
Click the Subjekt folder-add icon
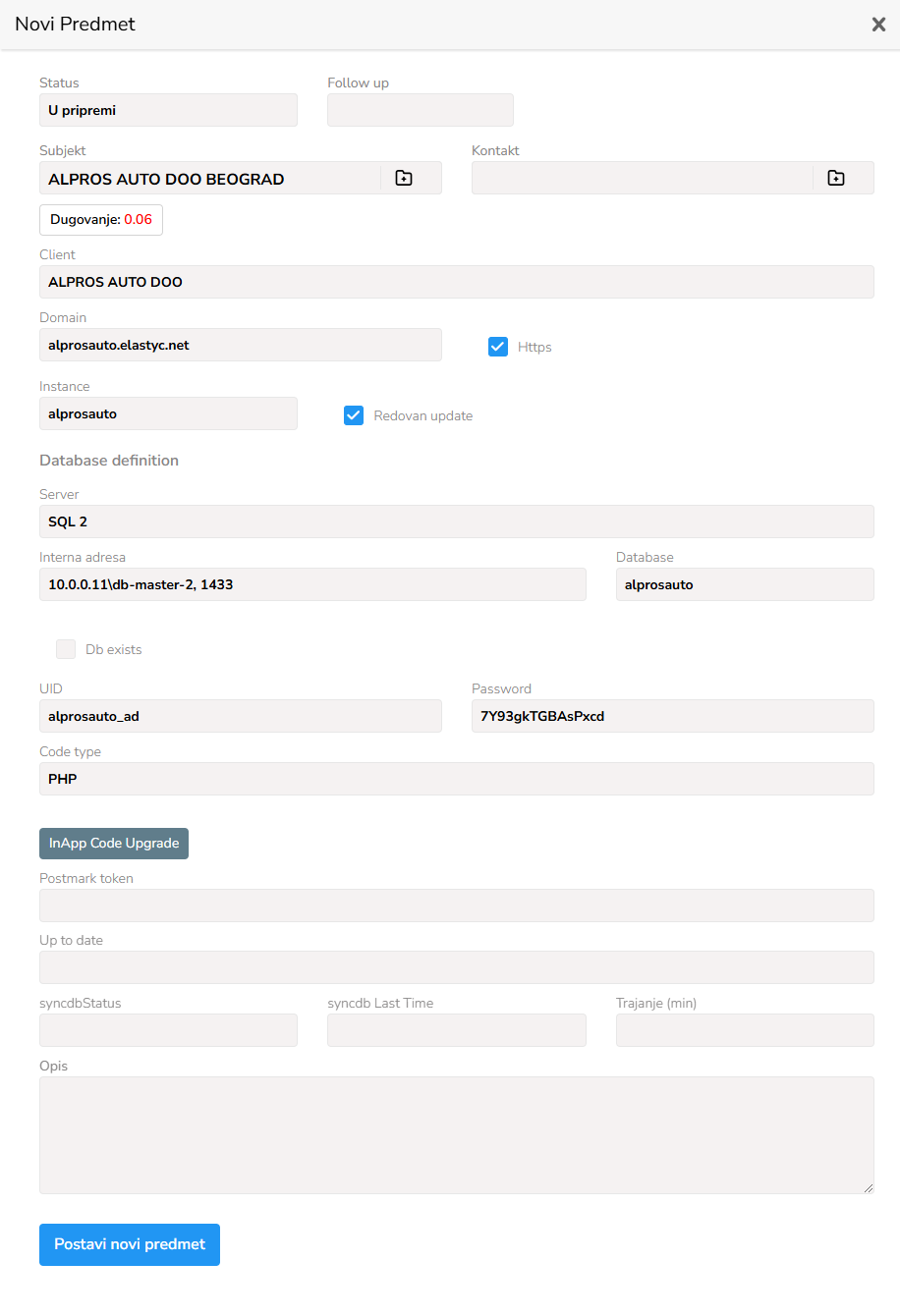click(404, 178)
